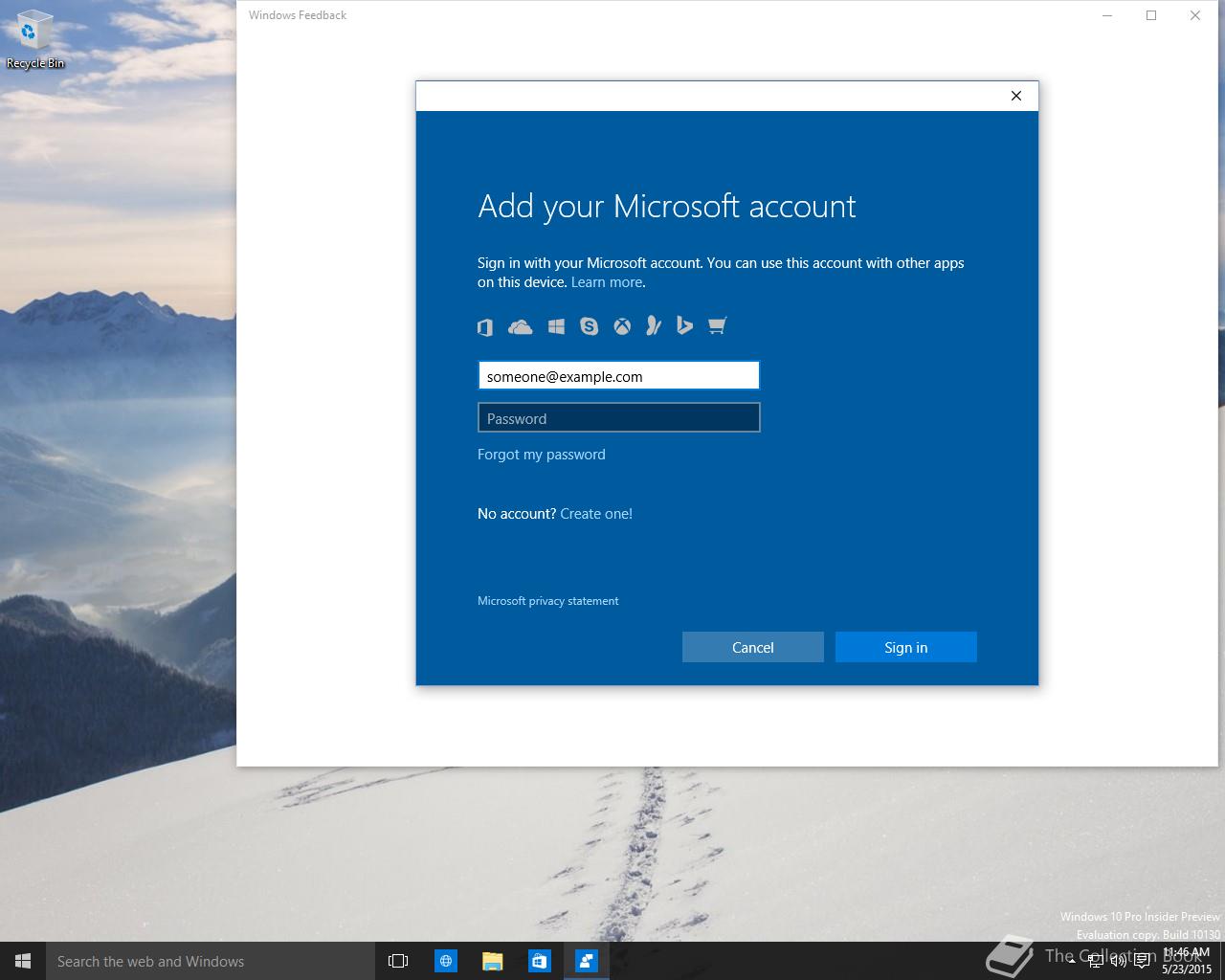
Task: Minimize the Windows Feedback window
Action: pyautogui.click(x=1107, y=15)
